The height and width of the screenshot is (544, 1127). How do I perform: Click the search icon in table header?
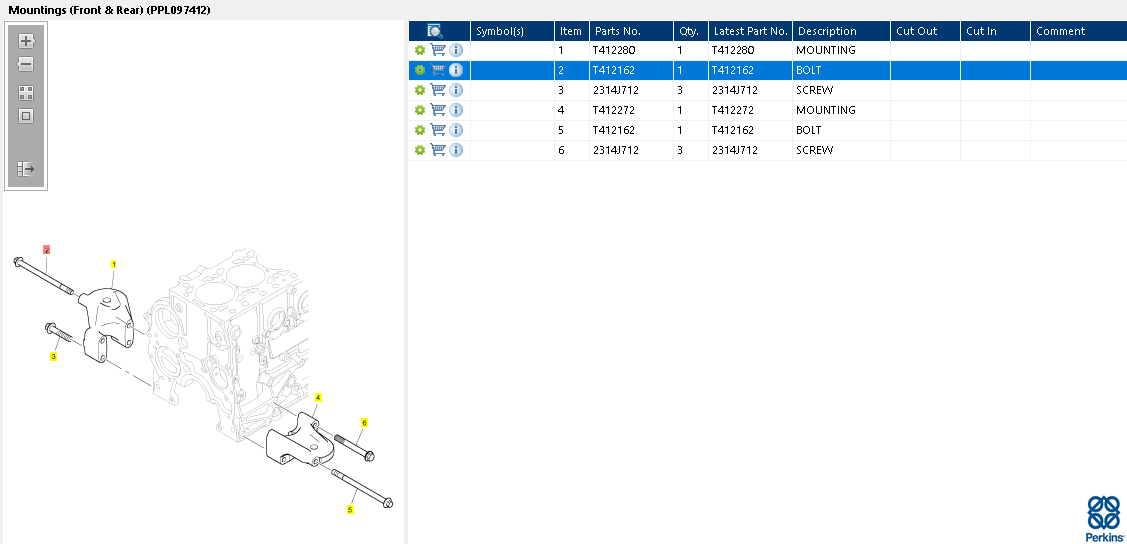click(435, 31)
